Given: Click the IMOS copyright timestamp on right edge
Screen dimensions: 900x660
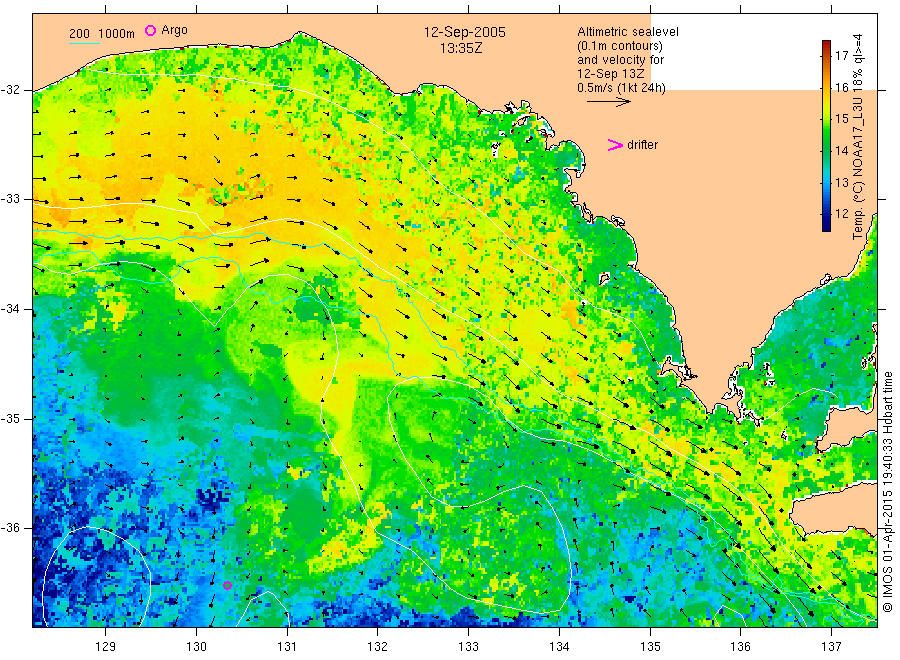Looking at the screenshot, I should pyautogui.click(x=888, y=491).
